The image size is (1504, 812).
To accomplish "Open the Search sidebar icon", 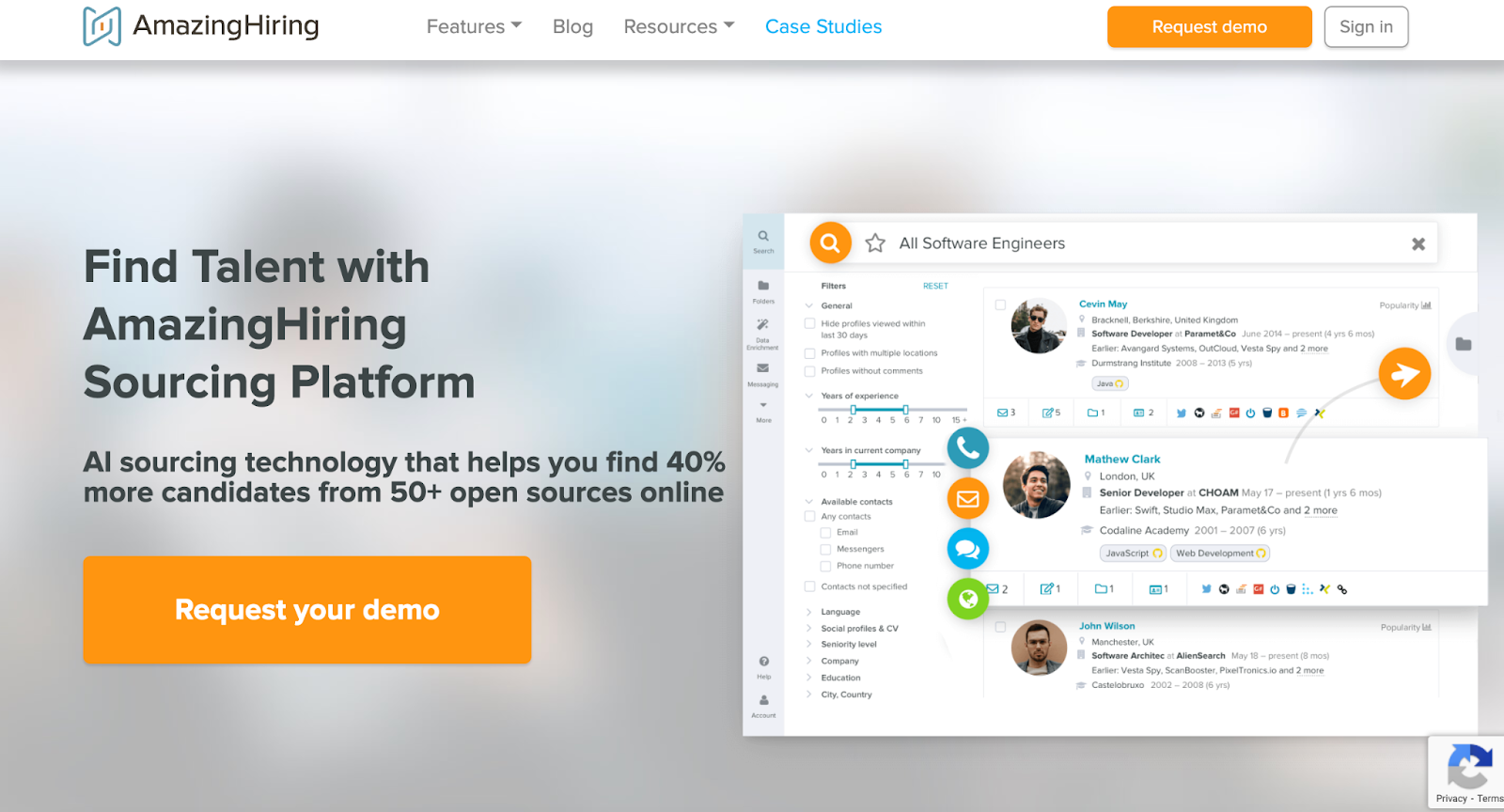I will tap(763, 242).
